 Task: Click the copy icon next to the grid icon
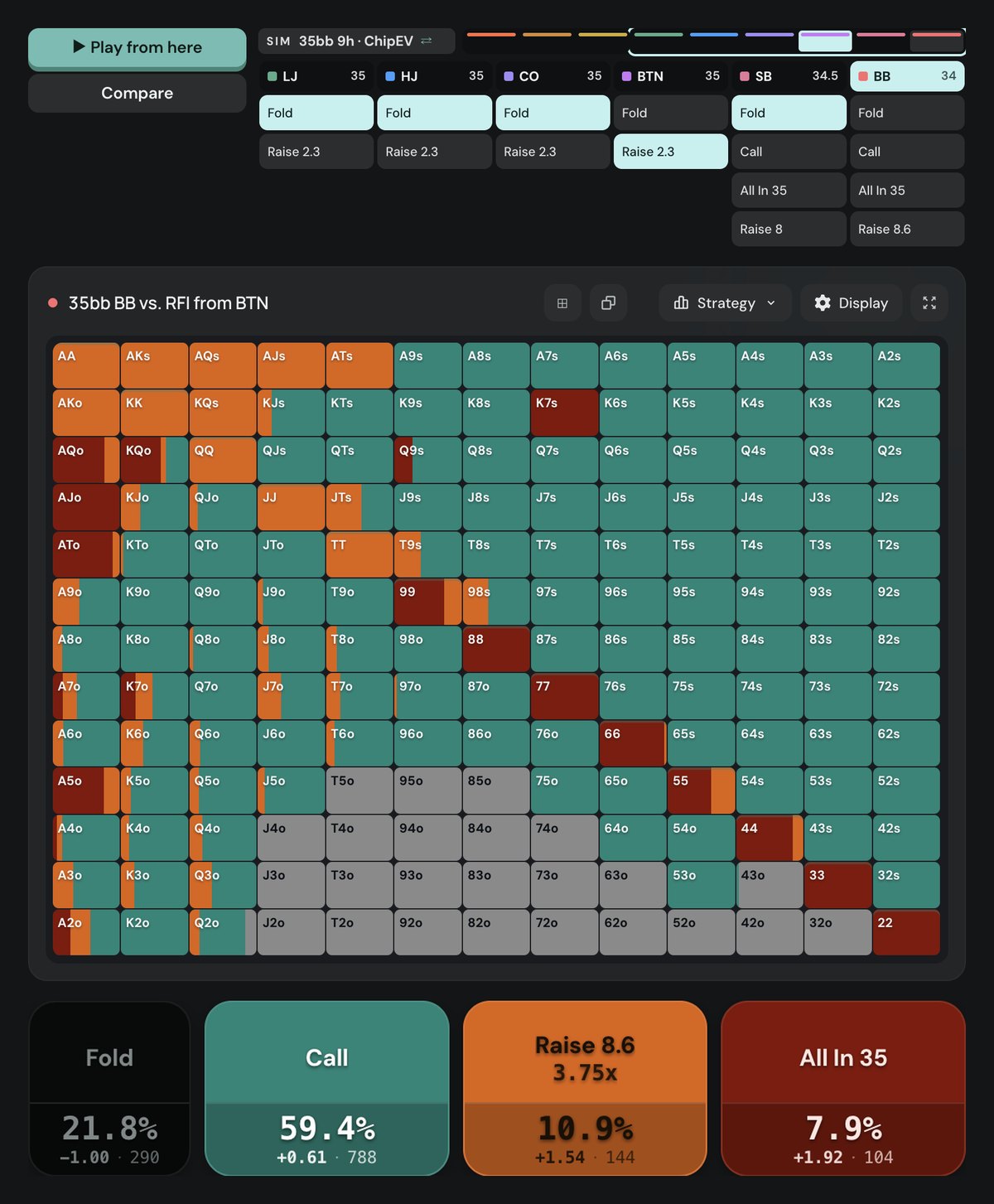click(x=608, y=303)
